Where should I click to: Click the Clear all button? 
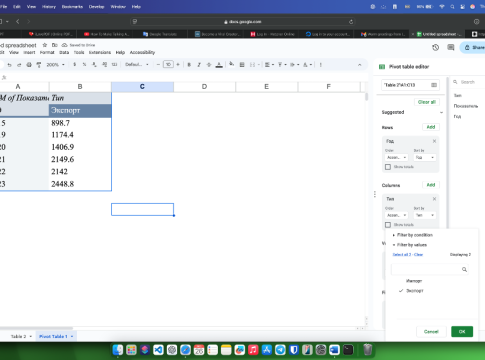point(427,102)
